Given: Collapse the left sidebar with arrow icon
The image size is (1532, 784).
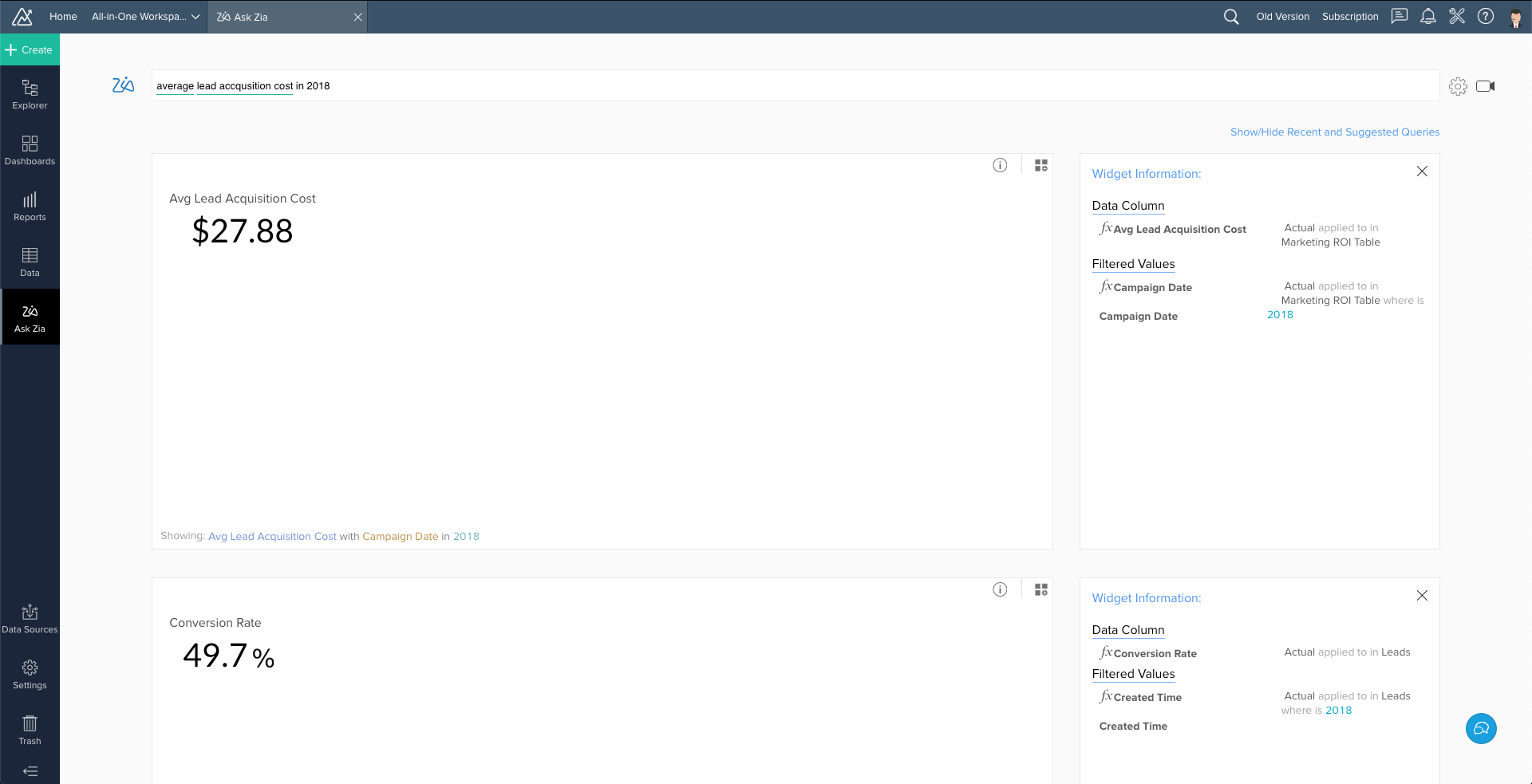Looking at the screenshot, I should point(30,771).
